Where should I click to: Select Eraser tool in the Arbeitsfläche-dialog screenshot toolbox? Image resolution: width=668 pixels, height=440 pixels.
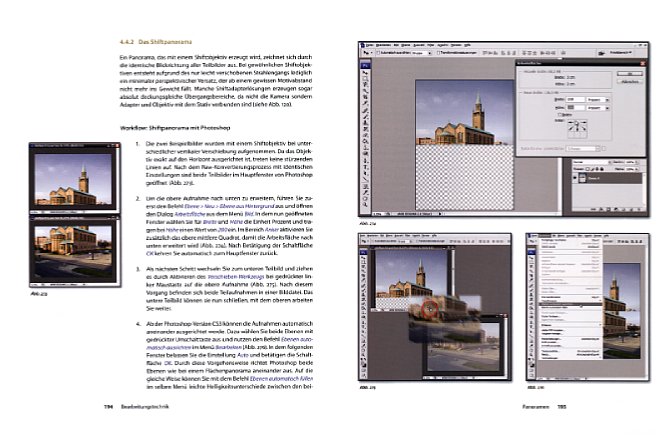click(x=366, y=135)
